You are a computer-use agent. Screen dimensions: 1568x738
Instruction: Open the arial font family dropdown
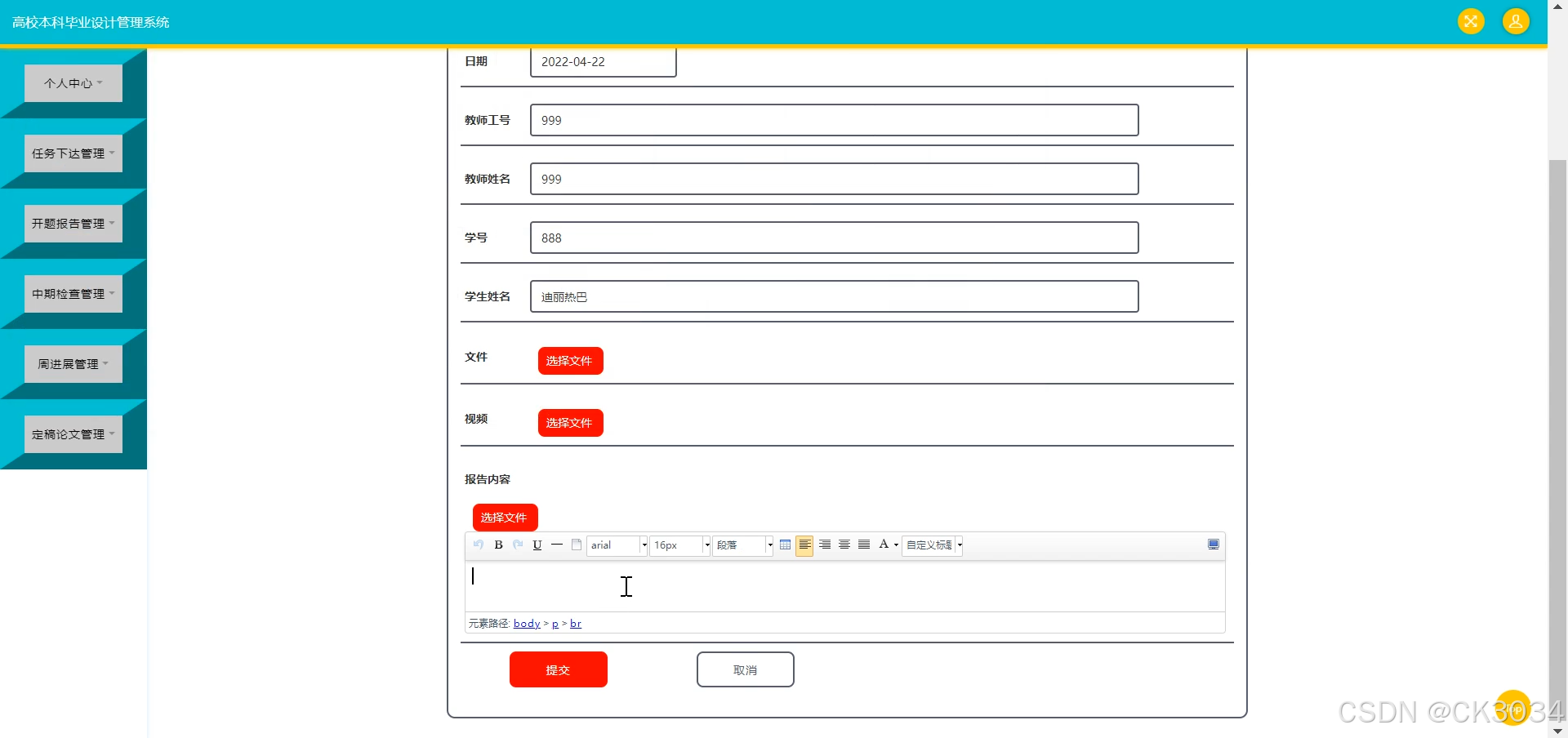(617, 545)
